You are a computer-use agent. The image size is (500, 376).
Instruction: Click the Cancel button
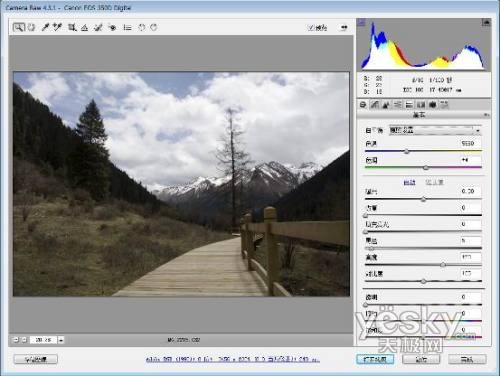tap(421, 359)
